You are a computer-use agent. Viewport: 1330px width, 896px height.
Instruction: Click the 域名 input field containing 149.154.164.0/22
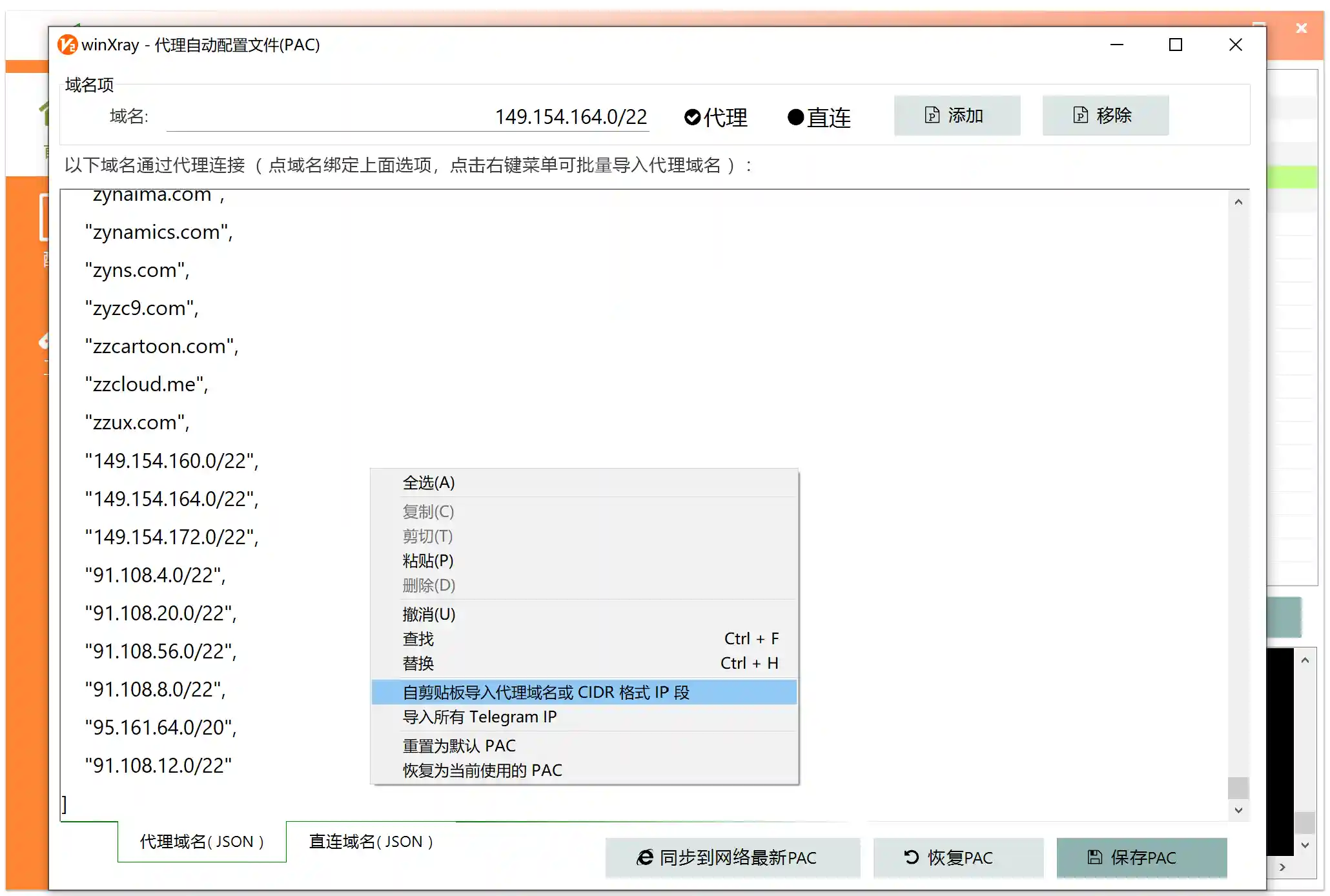(x=407, y=117)
